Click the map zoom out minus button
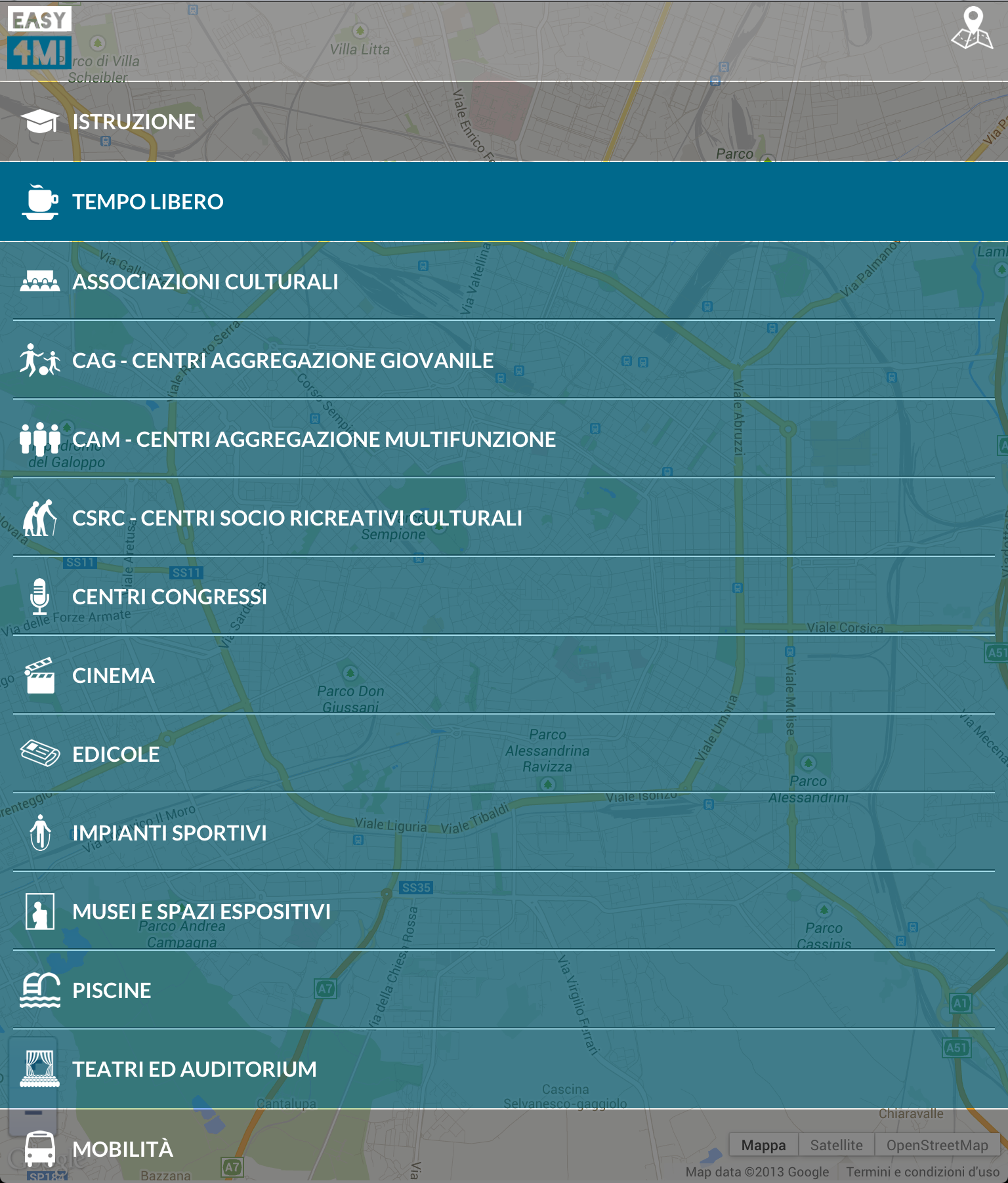This screenshot has height=1183, width=1008. (33, 1112)
